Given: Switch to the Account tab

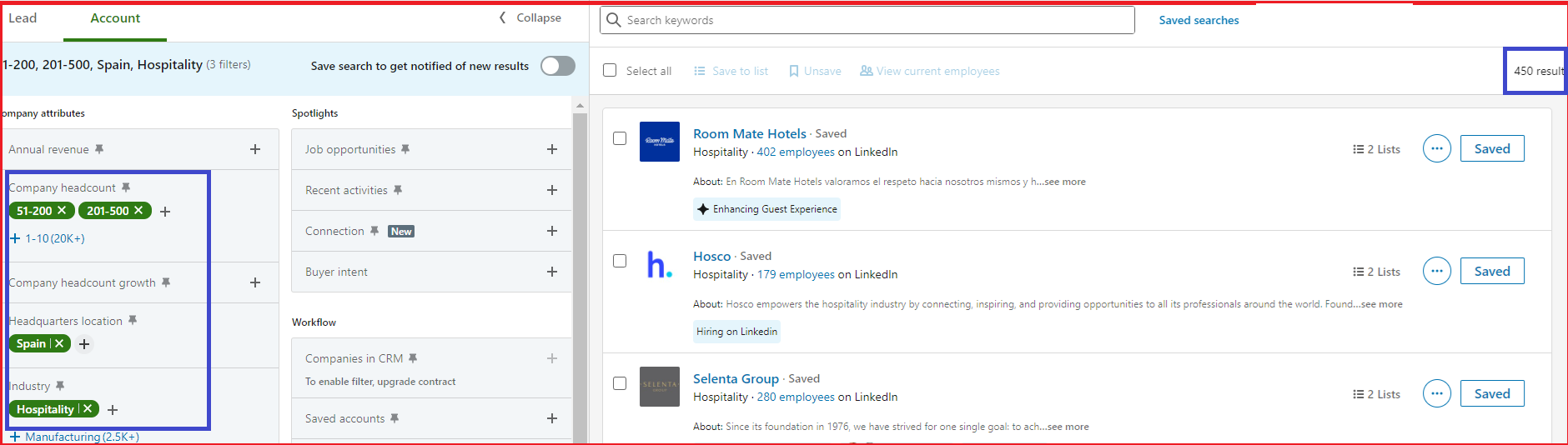Looking at the screenshot, I should pos(115,18).
